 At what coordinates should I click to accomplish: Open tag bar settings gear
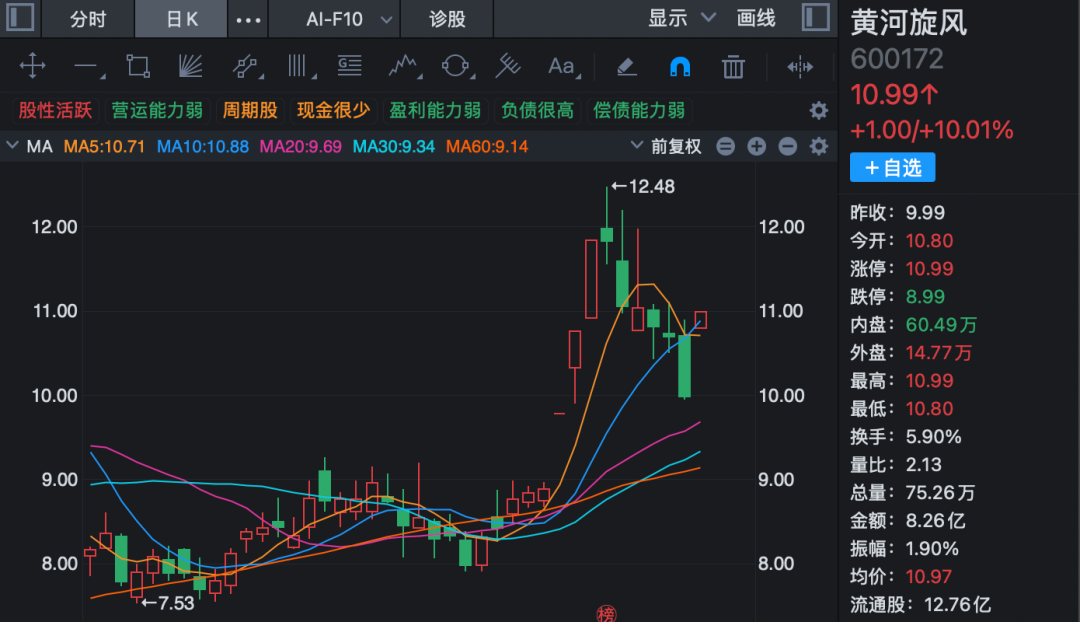tap(818, 110)
